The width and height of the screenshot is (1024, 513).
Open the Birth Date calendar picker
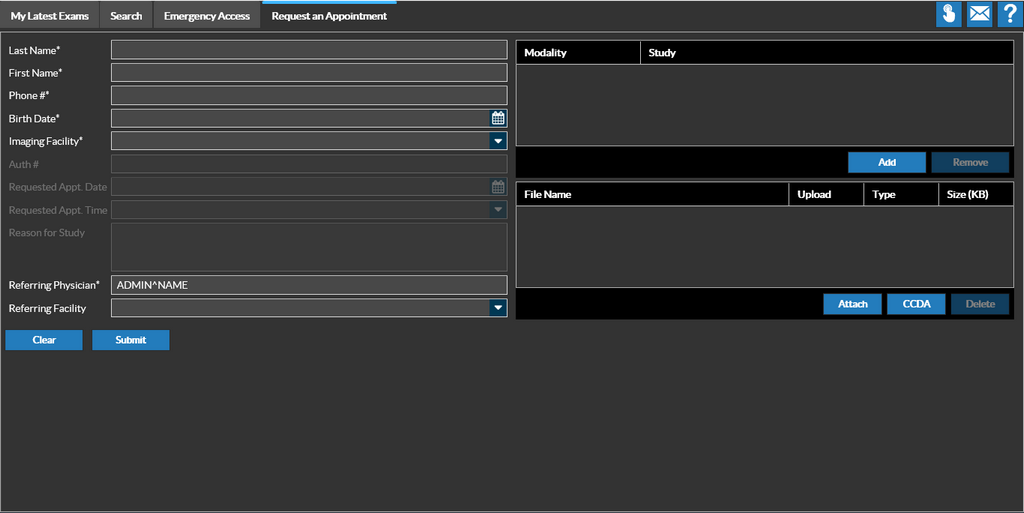[498, 118]
